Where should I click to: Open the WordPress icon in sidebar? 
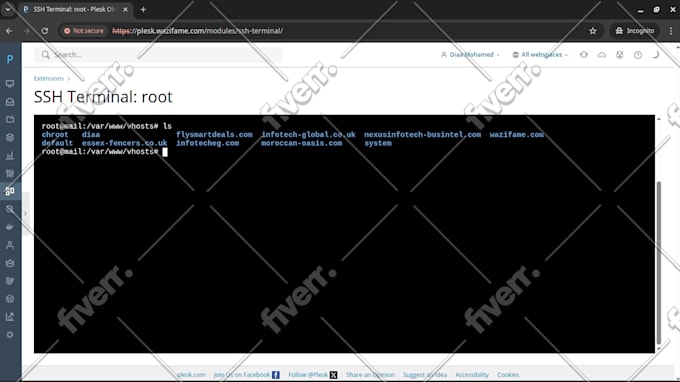pos(10,299)
